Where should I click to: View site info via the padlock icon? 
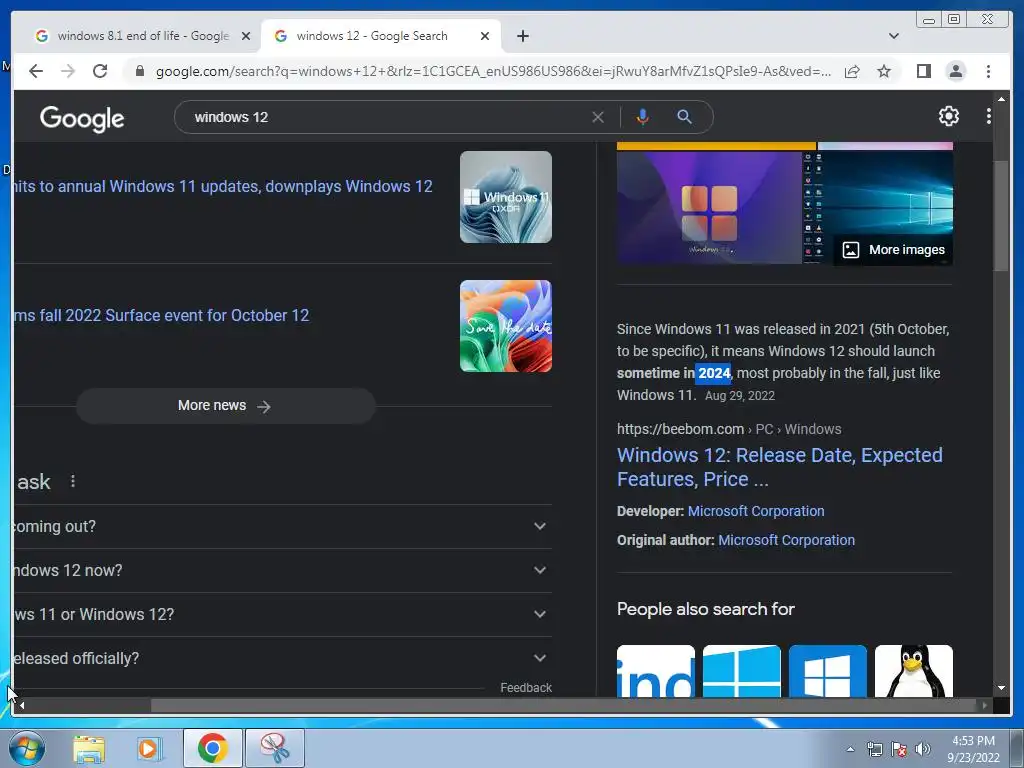click(x=139, y=71)
